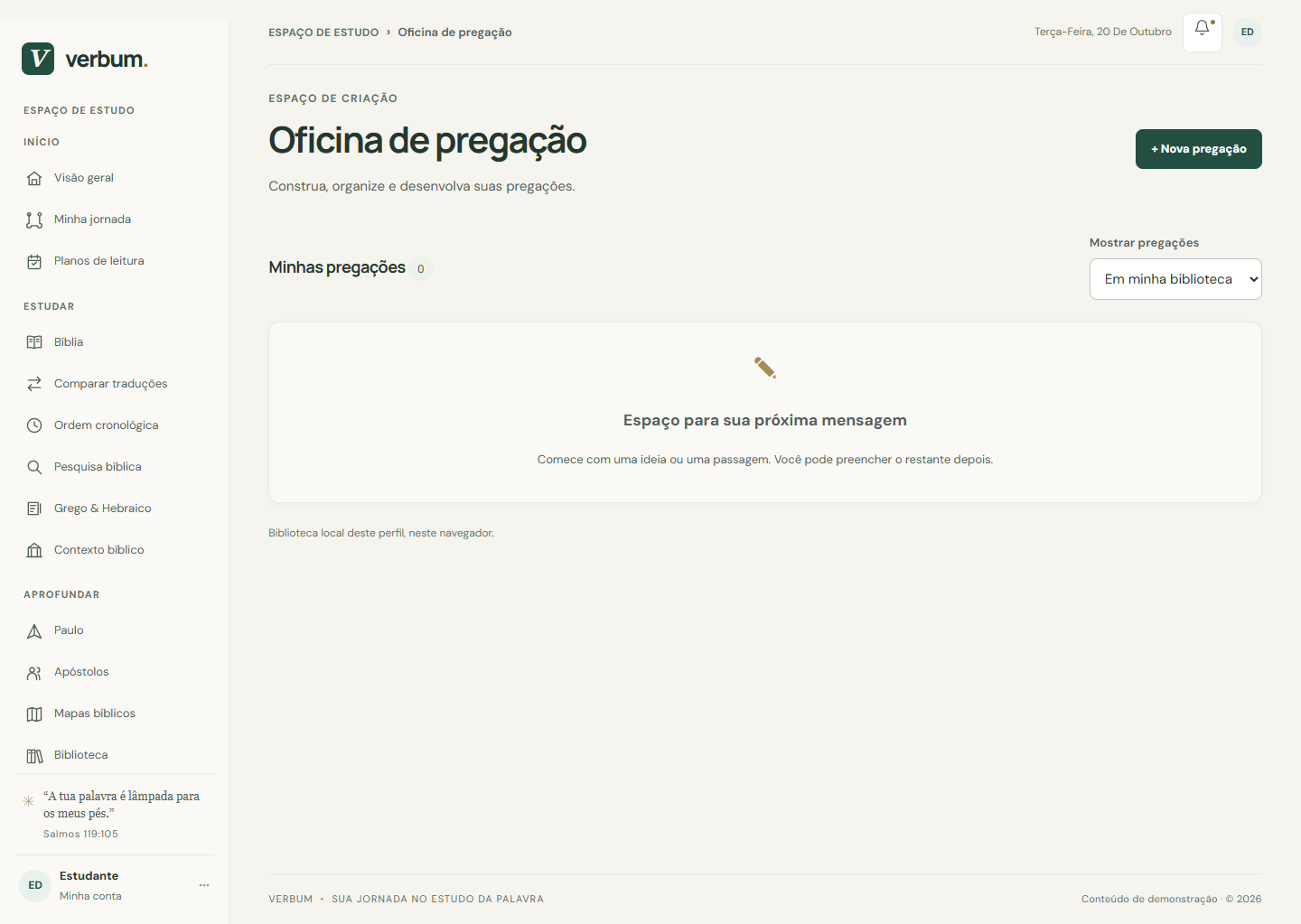Screen dimensions: 1301x924
Task: Click the verbum wordmark in sidebar
Action: (x=107, y=60)
